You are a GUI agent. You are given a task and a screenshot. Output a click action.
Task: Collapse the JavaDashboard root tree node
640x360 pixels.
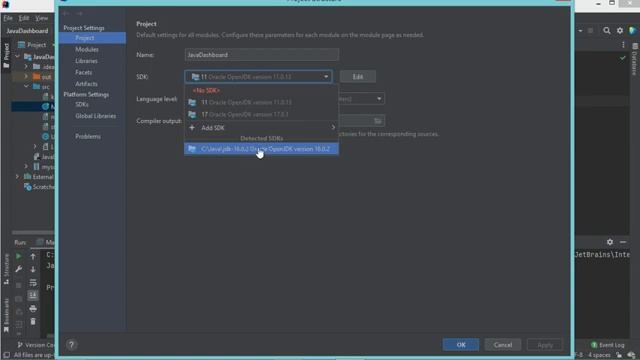click(x=18, y=57)
